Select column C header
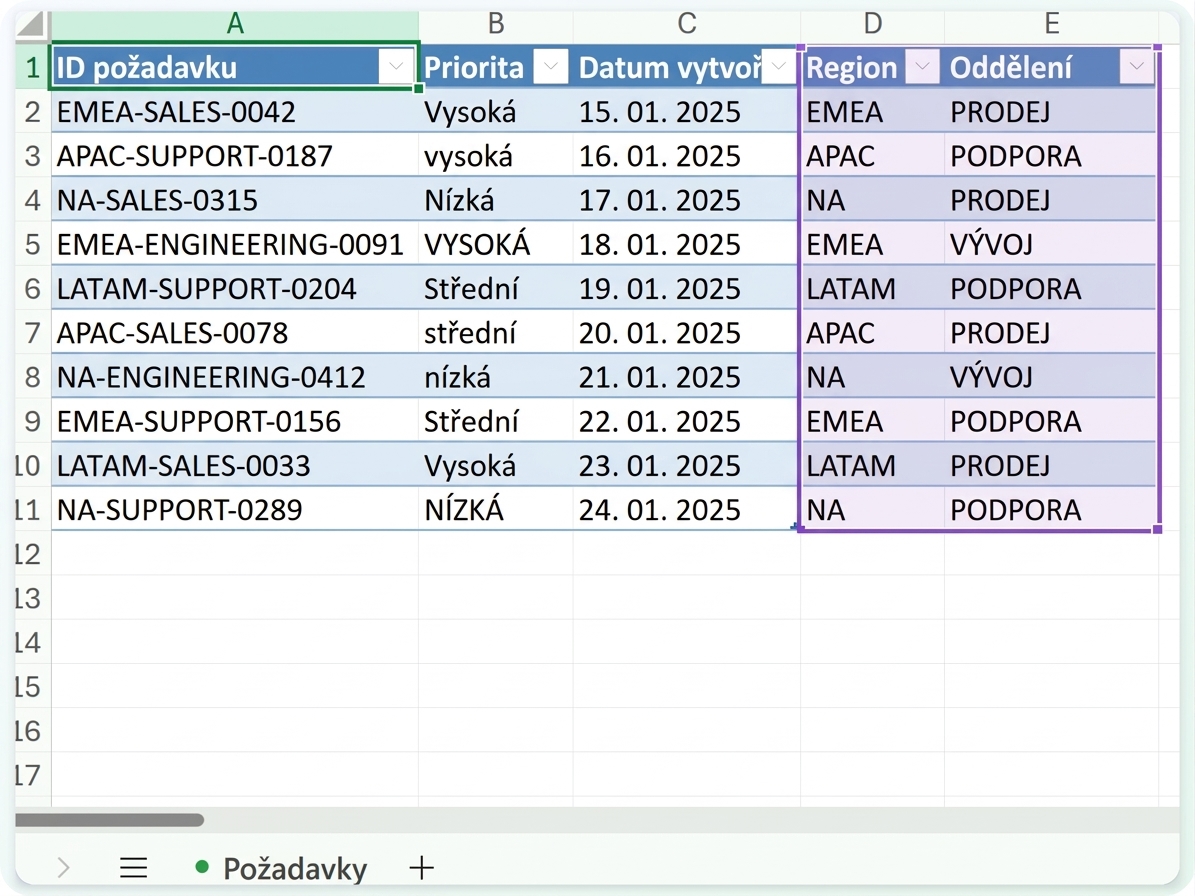Image resolution: width=1195 pixels, height=896 pixels. [x=687, y=24]
